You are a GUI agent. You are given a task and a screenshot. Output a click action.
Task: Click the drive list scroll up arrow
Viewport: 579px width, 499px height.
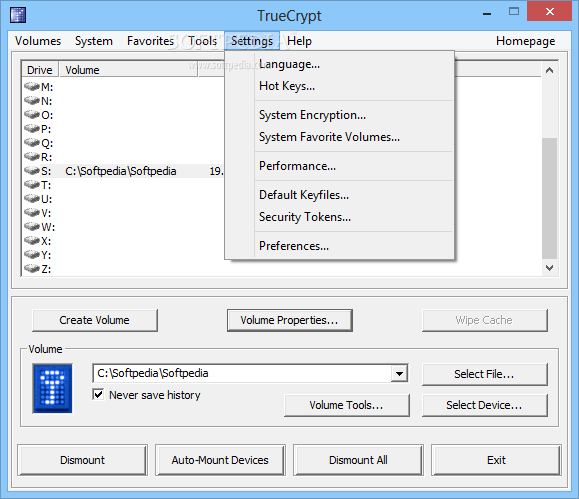[549, 70]
